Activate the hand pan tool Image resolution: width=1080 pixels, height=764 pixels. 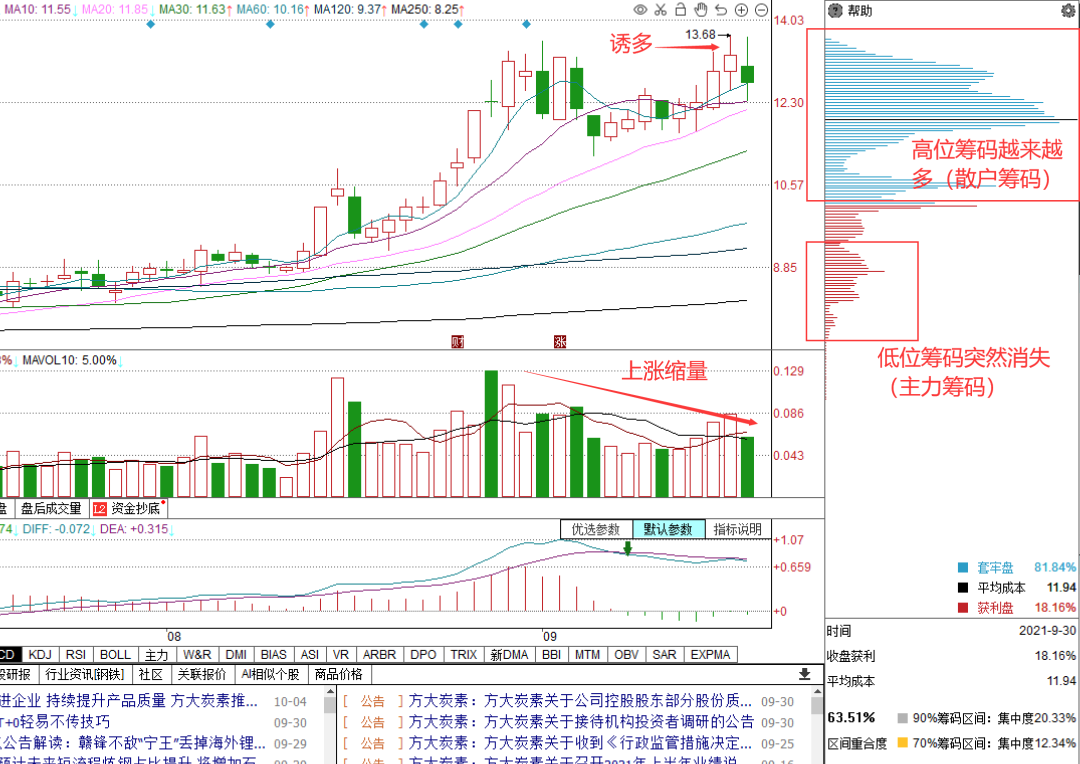click(701, 10)
